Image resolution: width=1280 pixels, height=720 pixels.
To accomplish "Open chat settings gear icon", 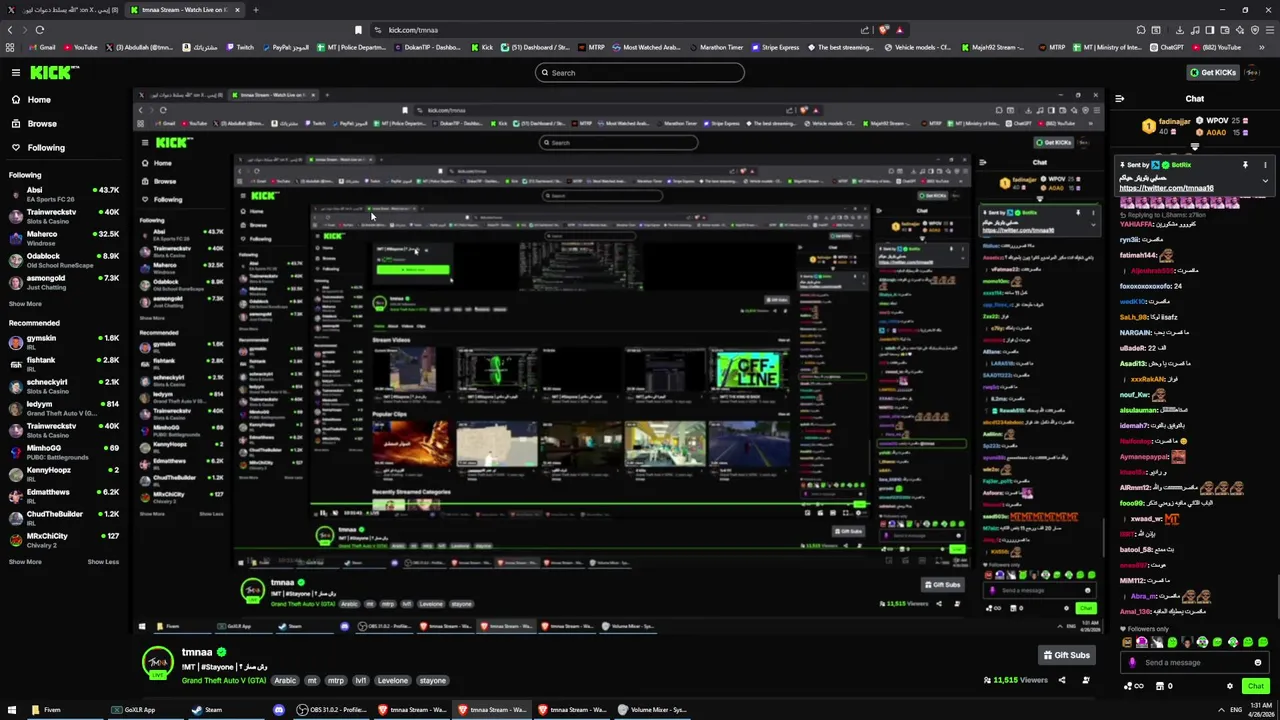I will (x=1230, y=686).
